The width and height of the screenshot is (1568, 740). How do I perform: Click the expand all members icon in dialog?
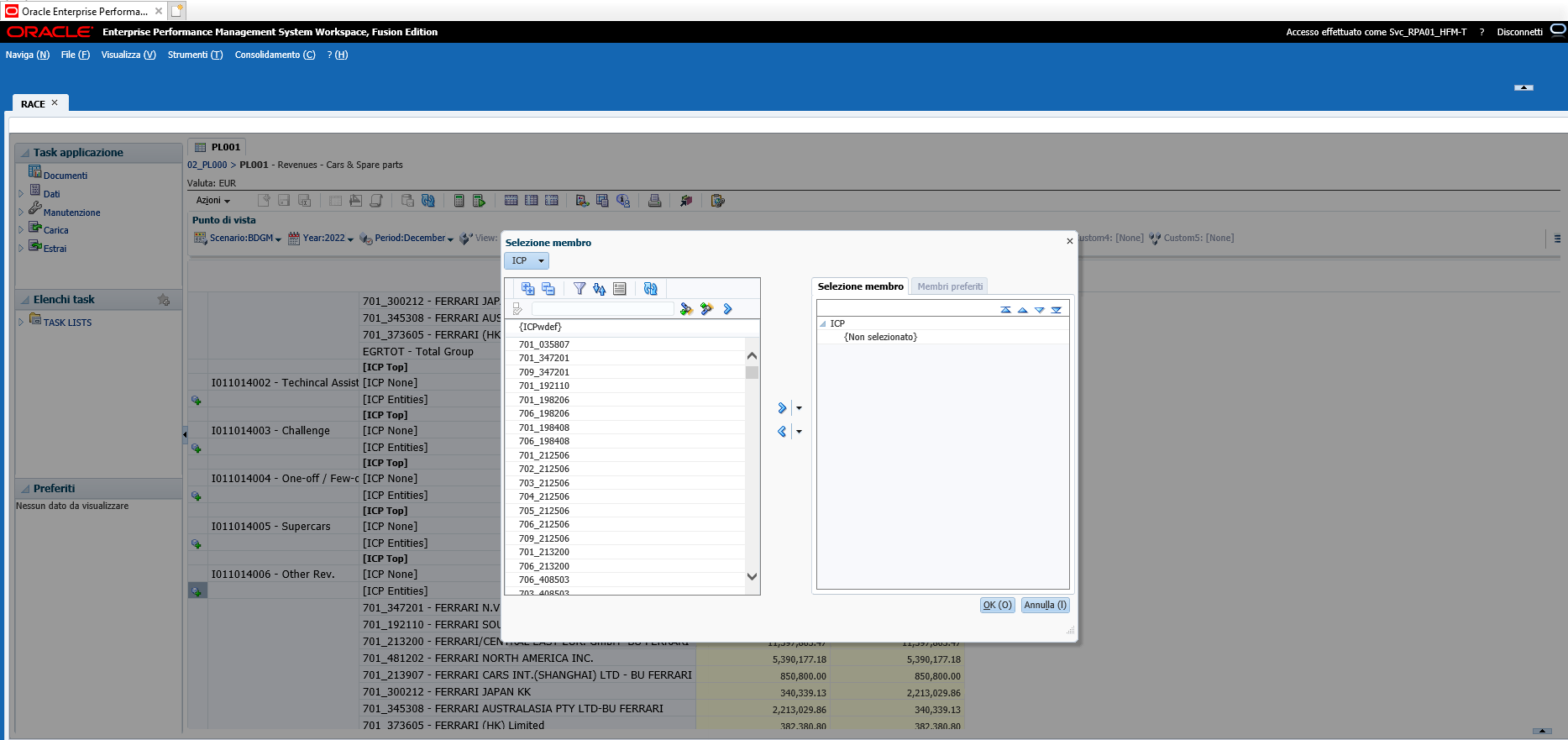tap(527, 289)
